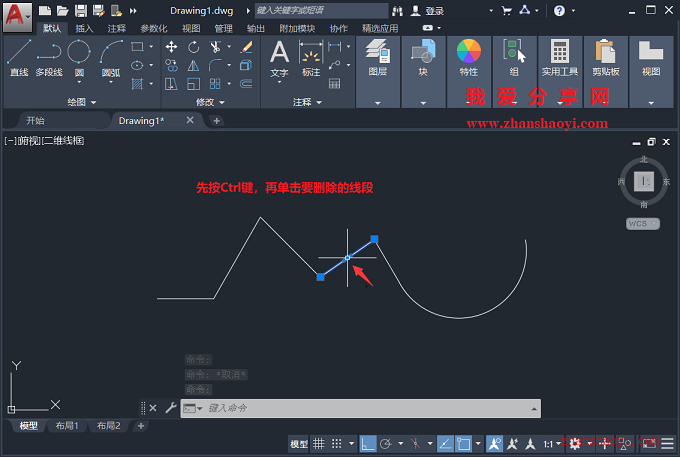Screen dimensions: 680x457
Task: Open the Text (文字) tool
Action: tap(279, 58)
